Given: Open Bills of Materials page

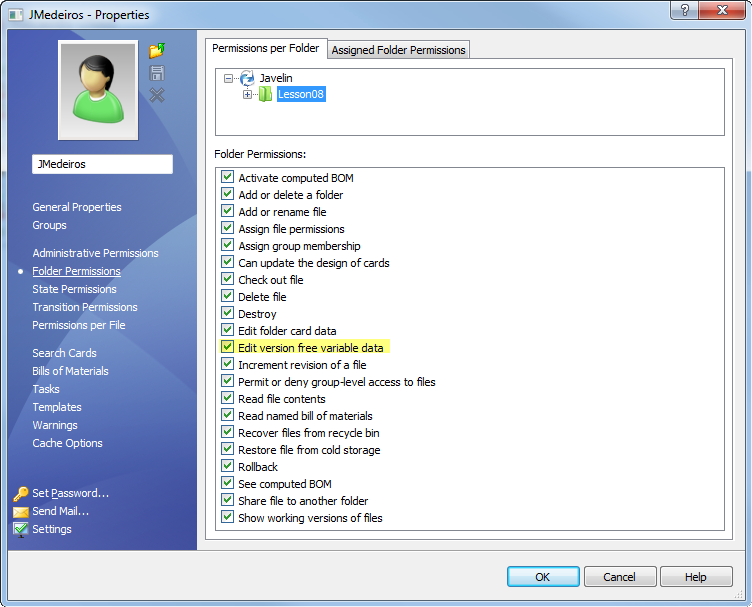Looking at the screenshot, I should coord(70,371).
